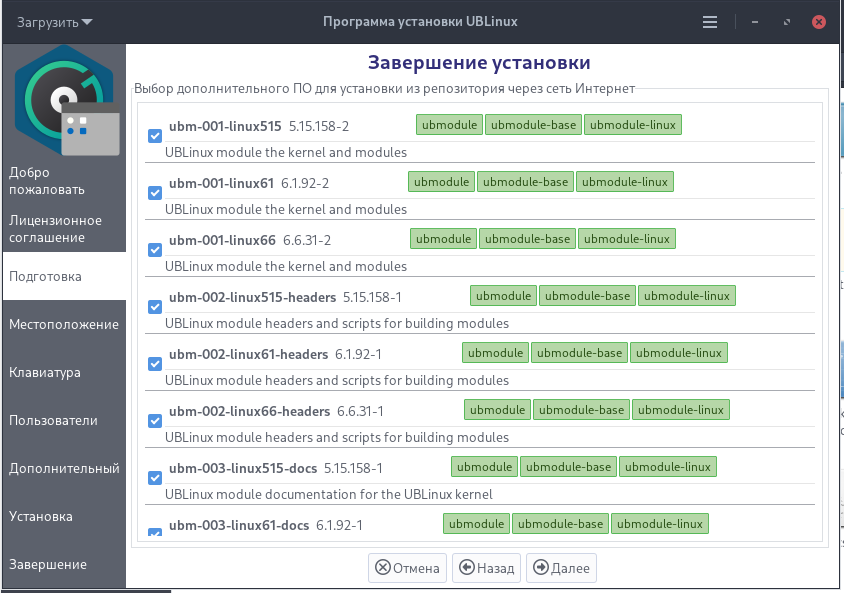Click ubmodule-base tag on ubm-001-linux515 row
844x593 pixels.
tap(533, 125)
